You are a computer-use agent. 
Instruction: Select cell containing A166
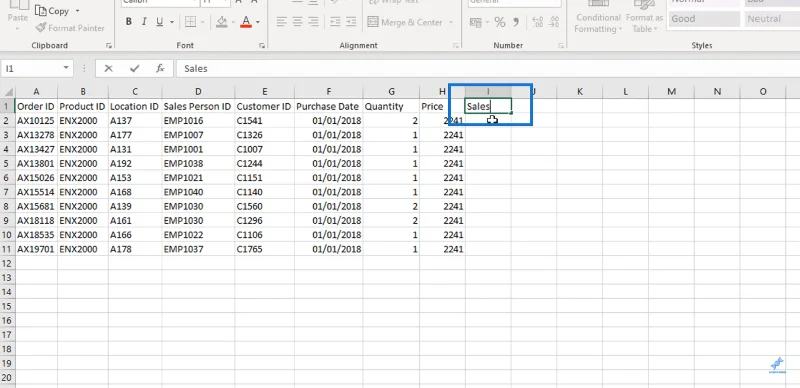(135, 235)
